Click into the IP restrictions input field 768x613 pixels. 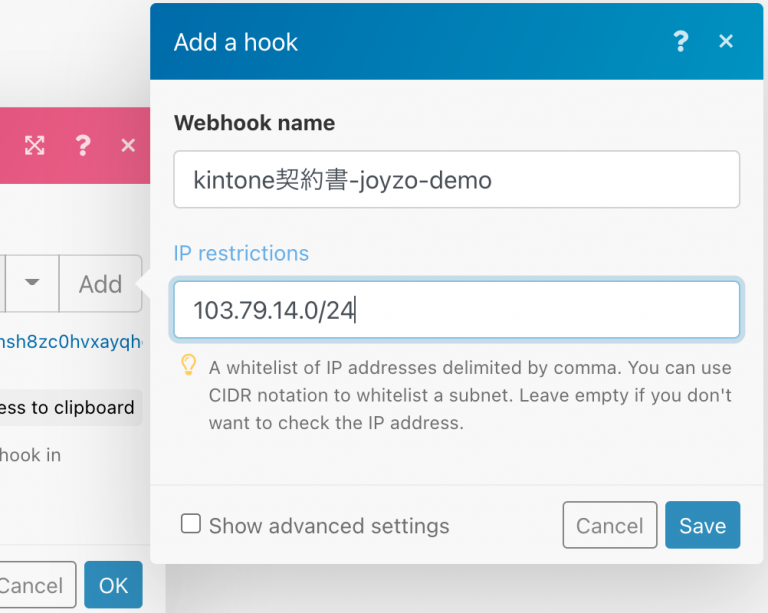pyautogui.click(x=456, y=310)
